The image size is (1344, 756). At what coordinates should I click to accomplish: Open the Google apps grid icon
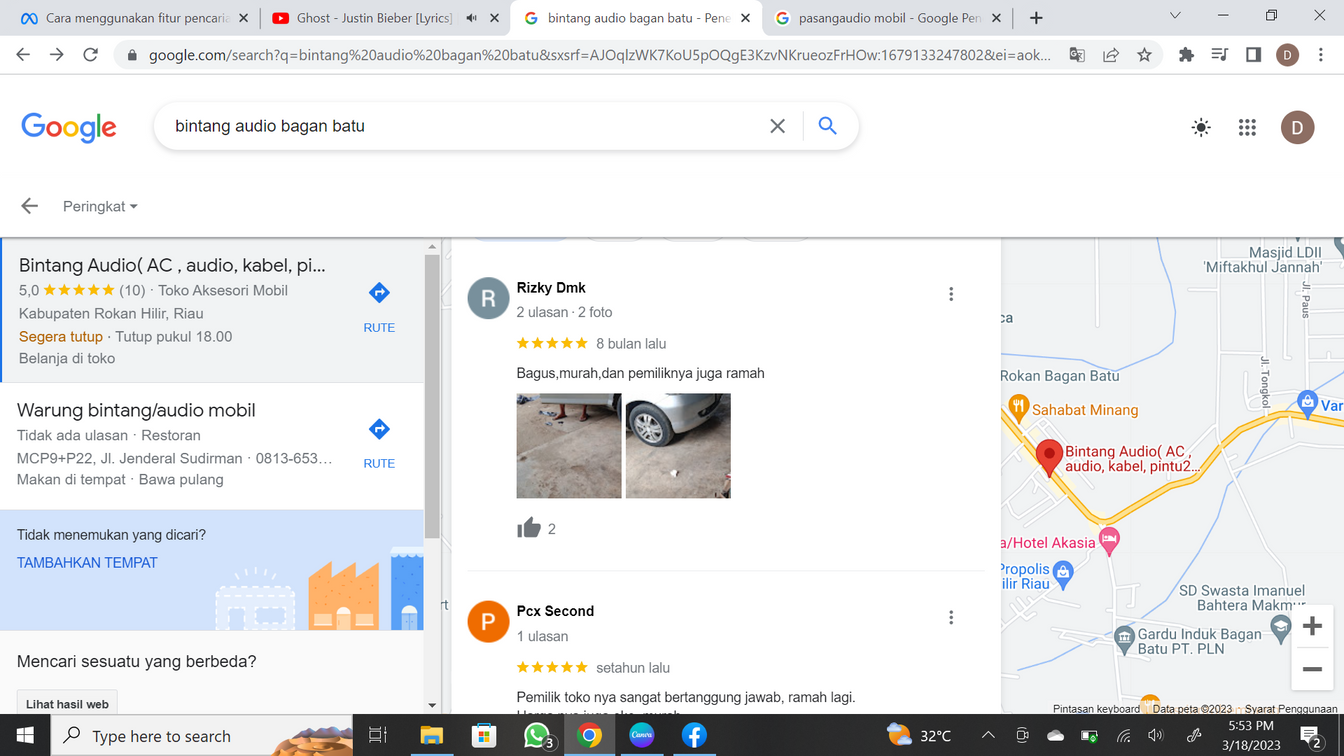1247,127
